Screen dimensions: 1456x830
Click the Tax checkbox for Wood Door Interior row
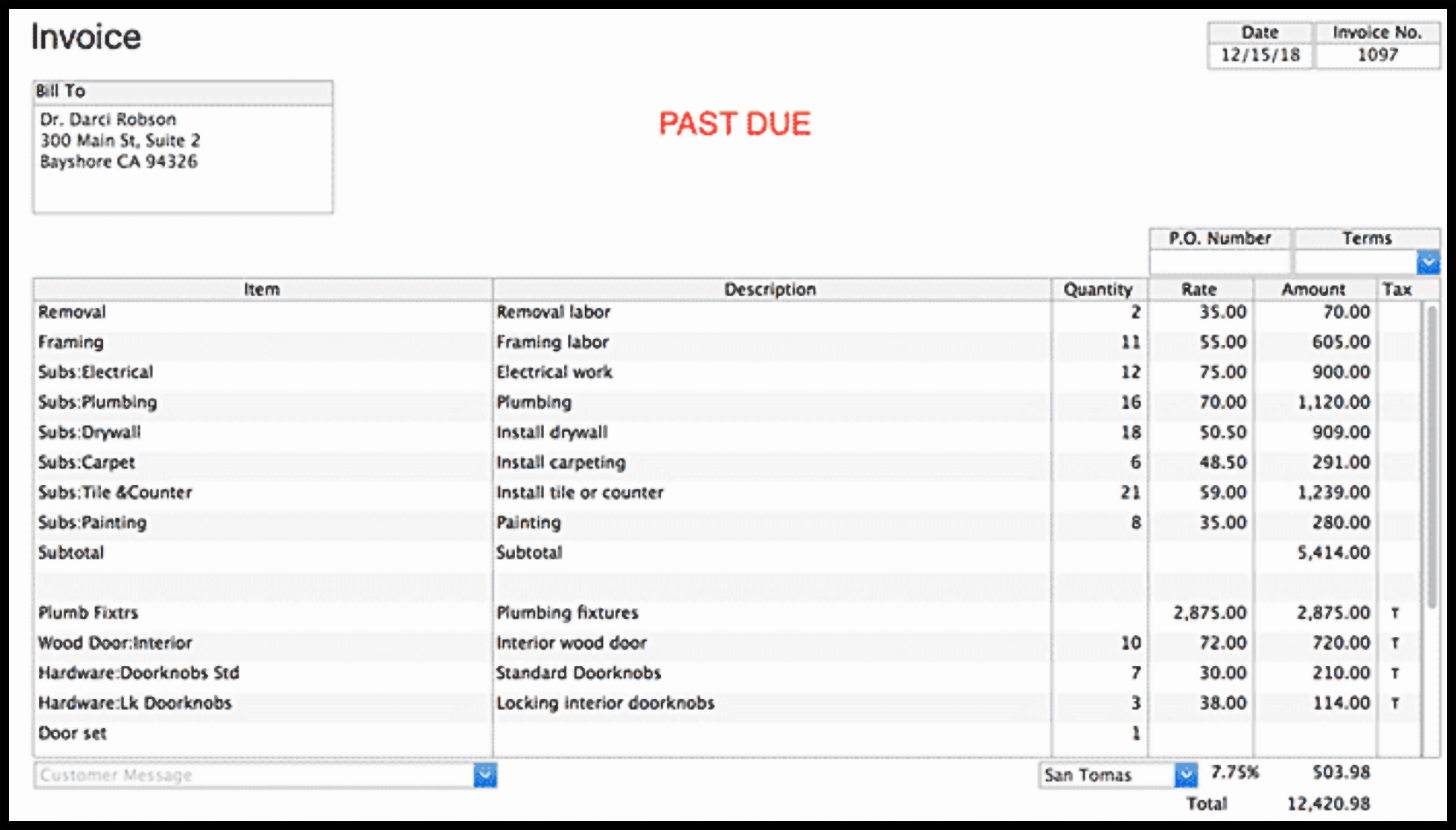coord(1398,642)
